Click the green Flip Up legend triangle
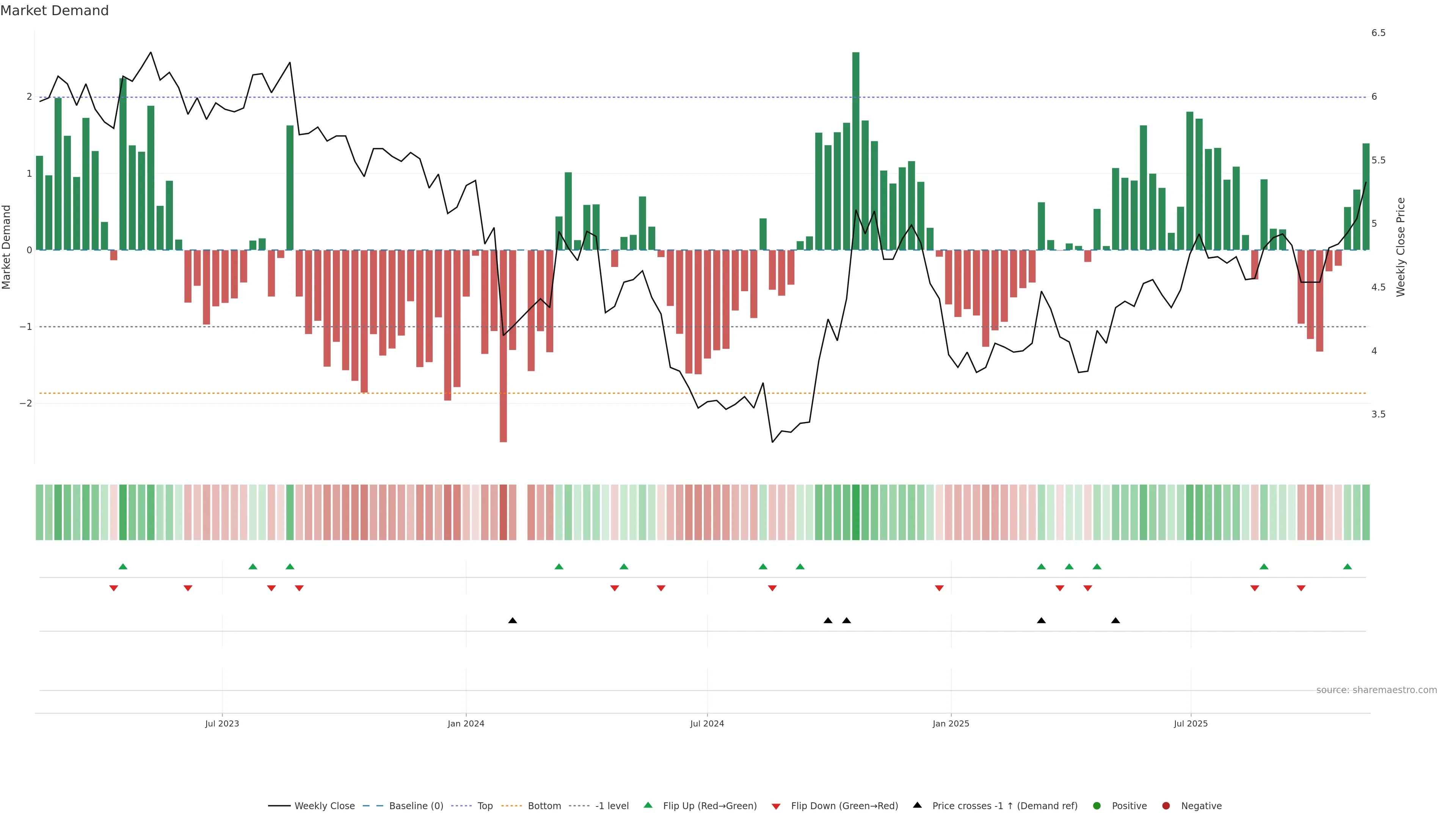The height and width of the screenshot is (819, 1456). [x=648, y=805]
